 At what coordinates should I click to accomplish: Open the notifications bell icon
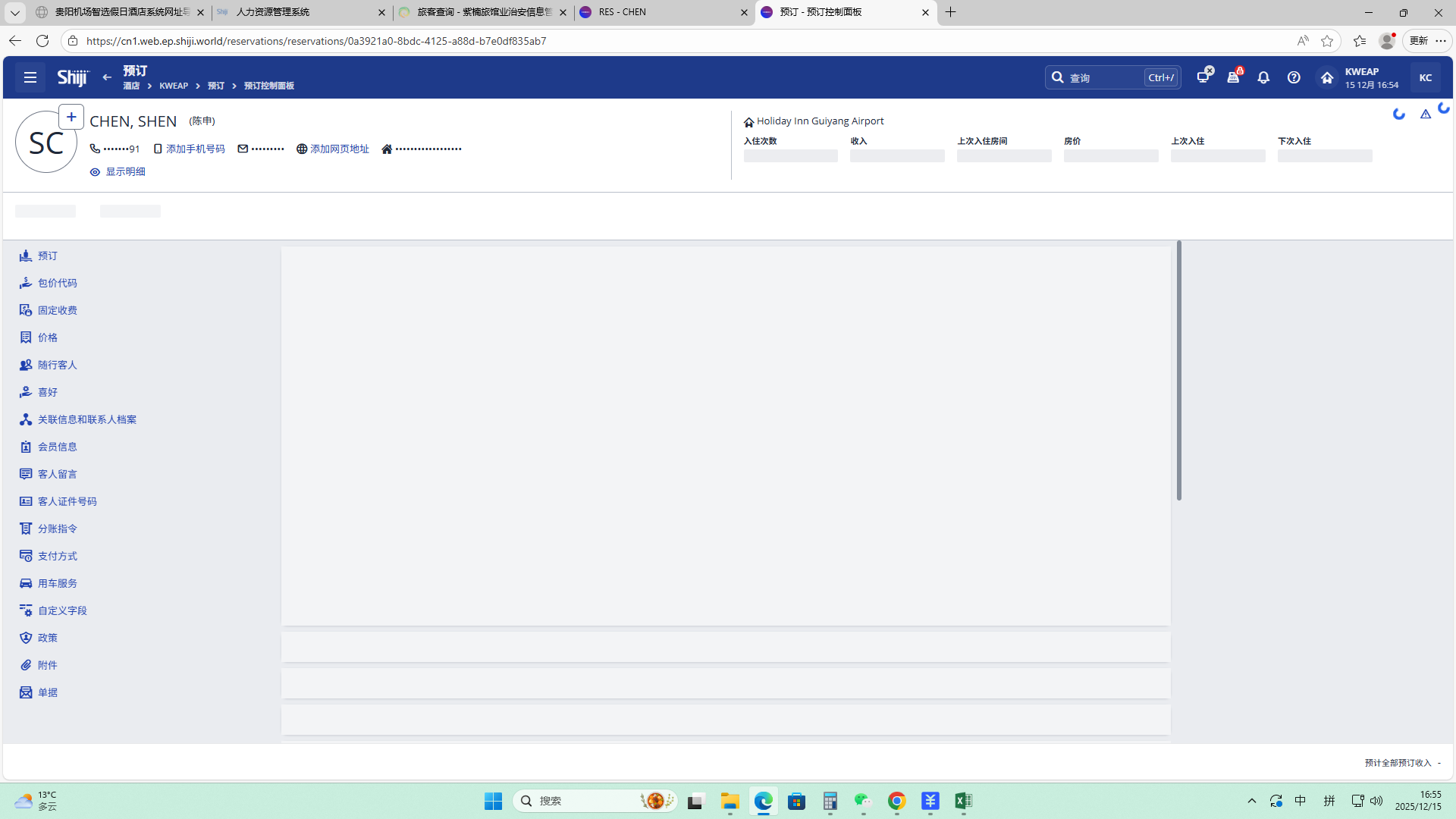(1263, 77)
